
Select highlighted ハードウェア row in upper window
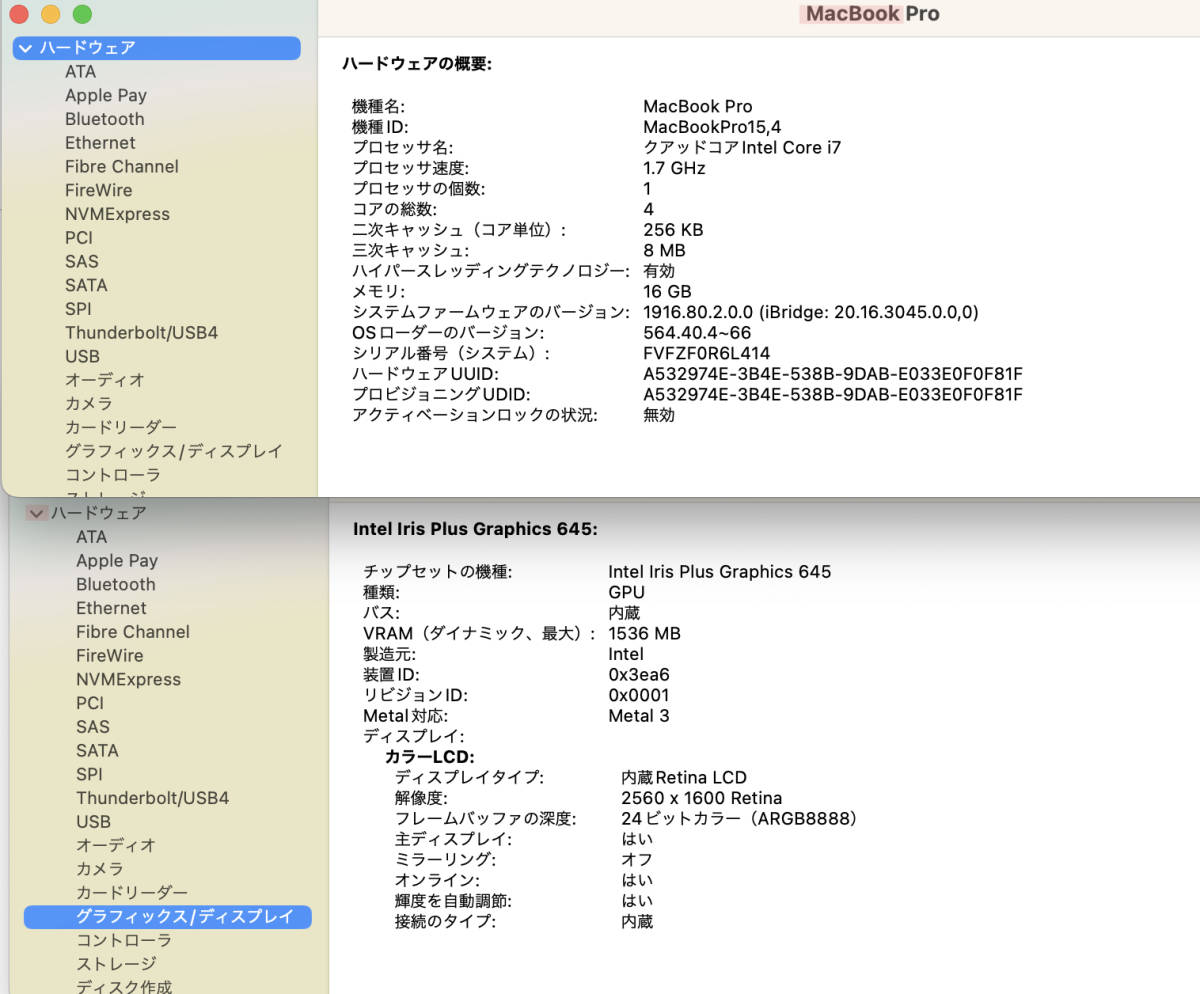click(156, 48)
